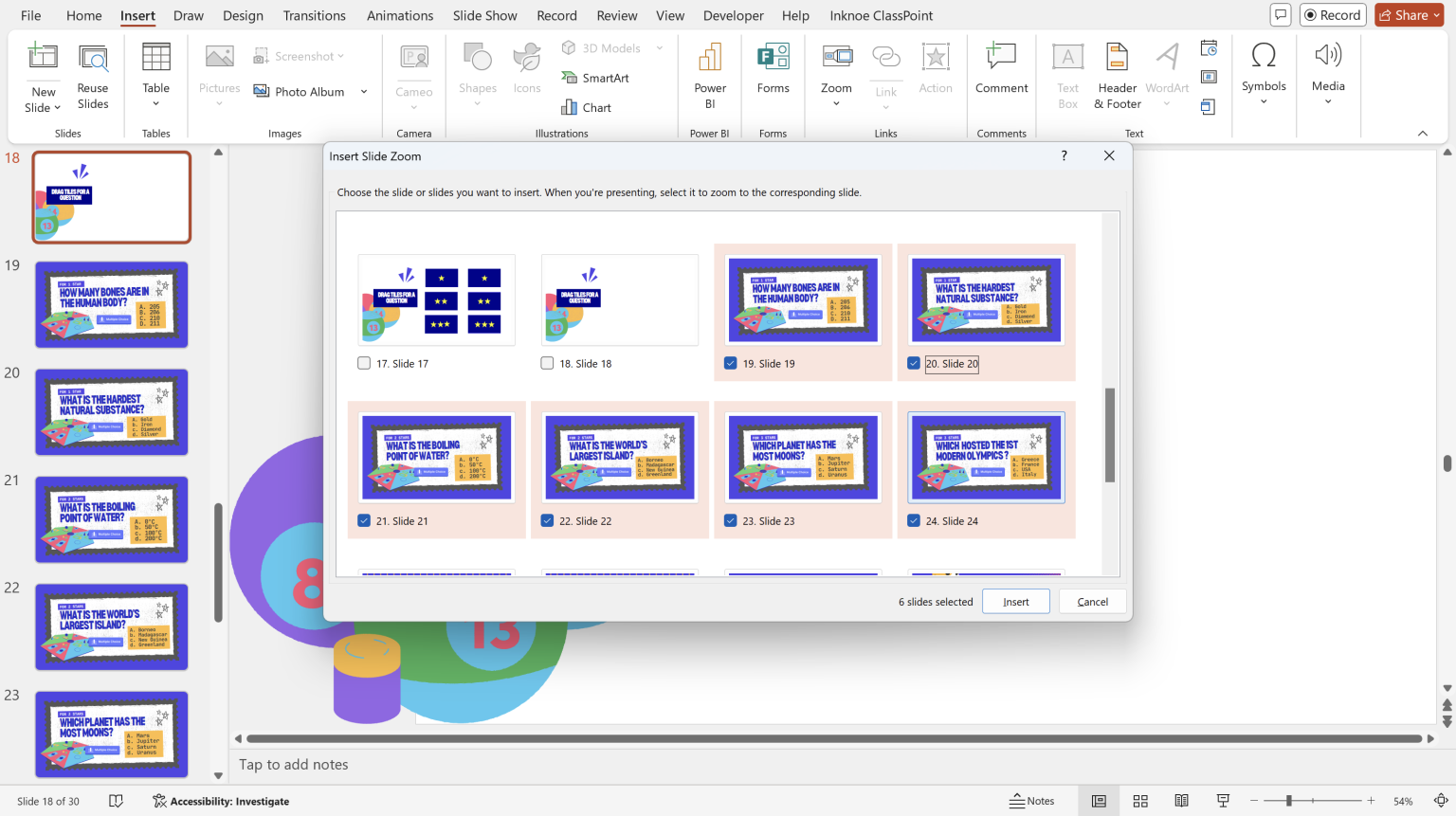Switch to Slide Sorter view
Screen dimensions: 1456x816
(x=1140, y=801)
